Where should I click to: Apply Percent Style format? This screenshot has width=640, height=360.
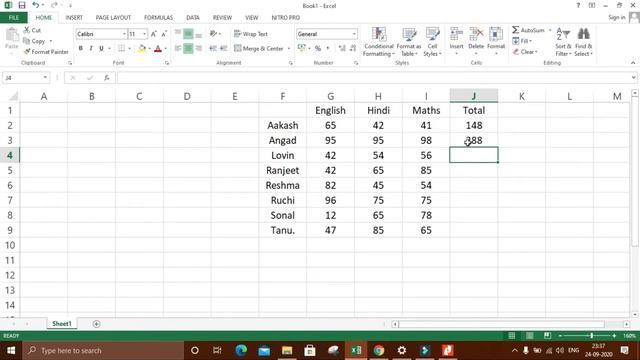318,49
